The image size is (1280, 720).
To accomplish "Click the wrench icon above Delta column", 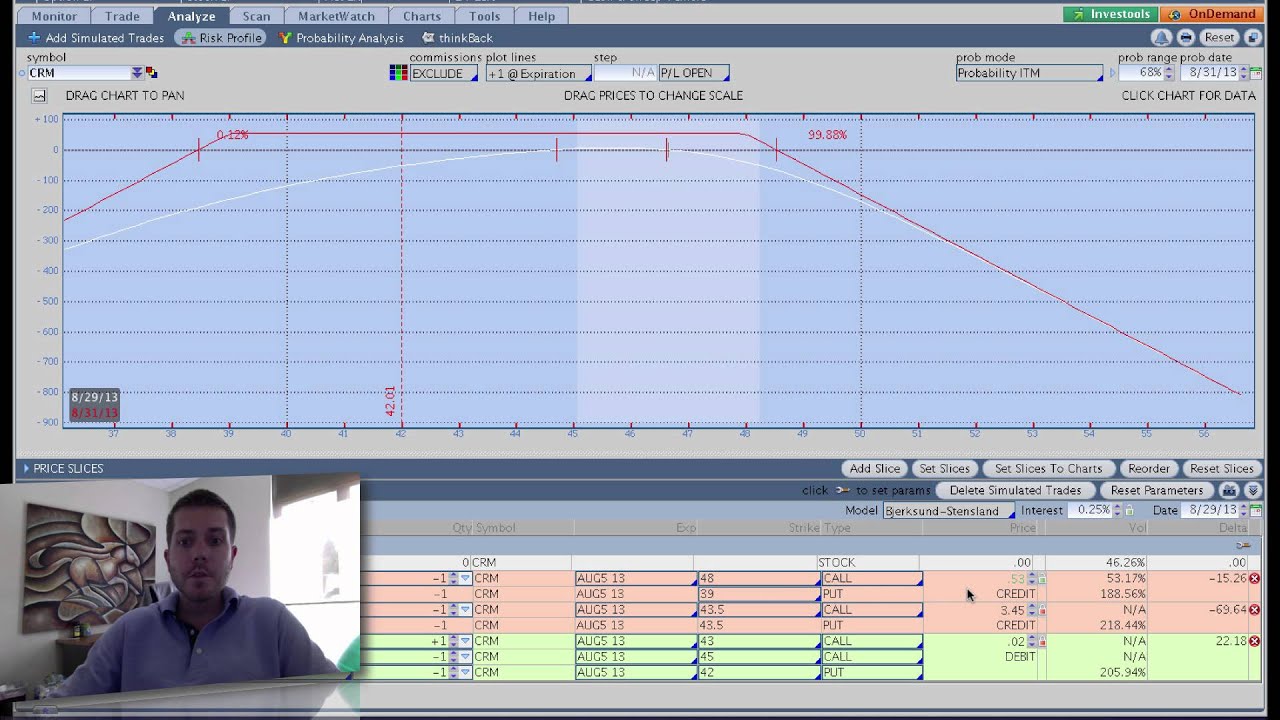I will tap(1243, 545).
